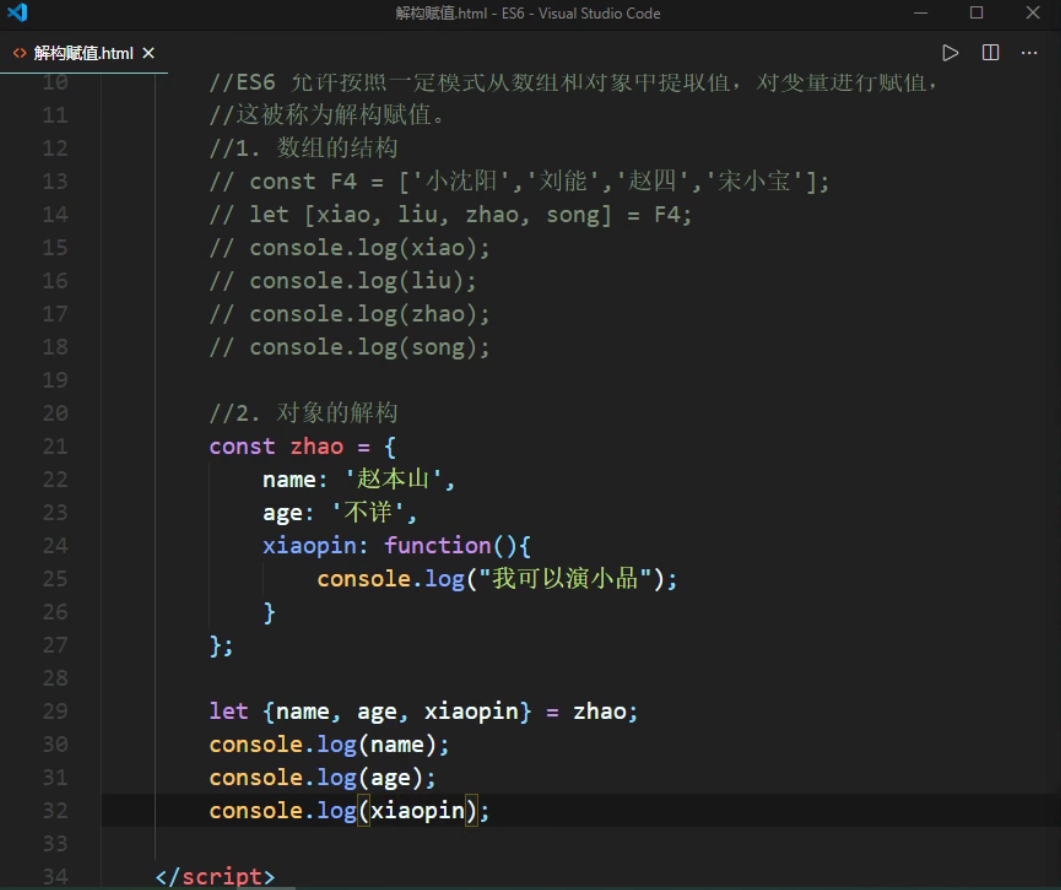The width and height of the screenshot is (1061, 890).
Task: Click the comment '//2. 对象的解构'
Action: [x=303, y=413]
